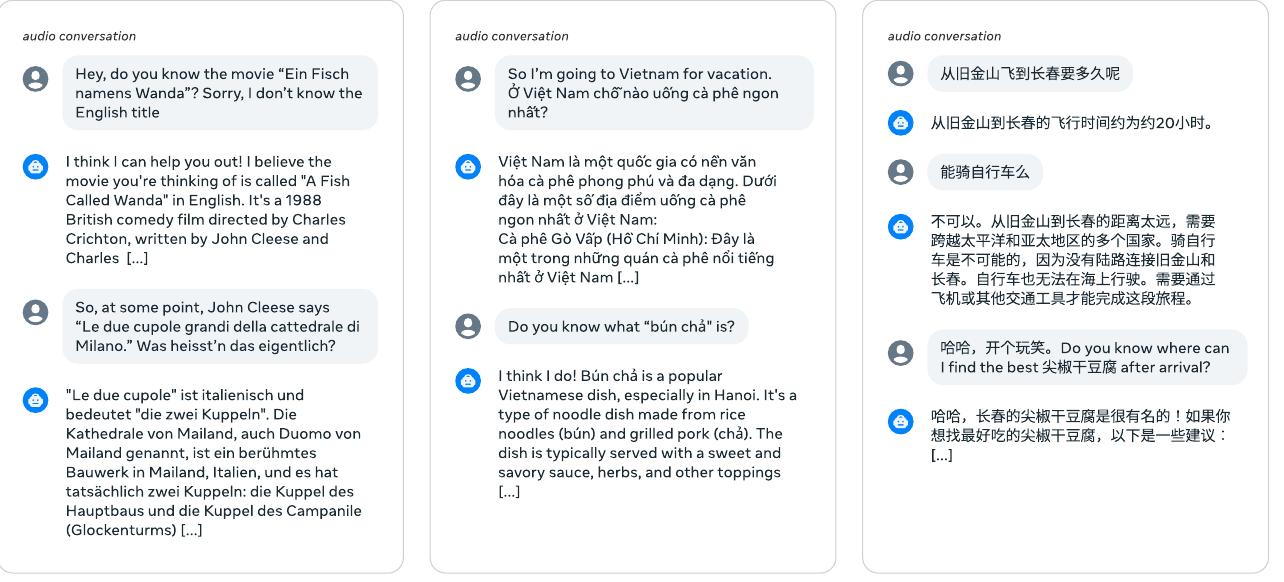Click the user avatar beside the "Ein Fisch namens Wanda" message

coord(36,79)
